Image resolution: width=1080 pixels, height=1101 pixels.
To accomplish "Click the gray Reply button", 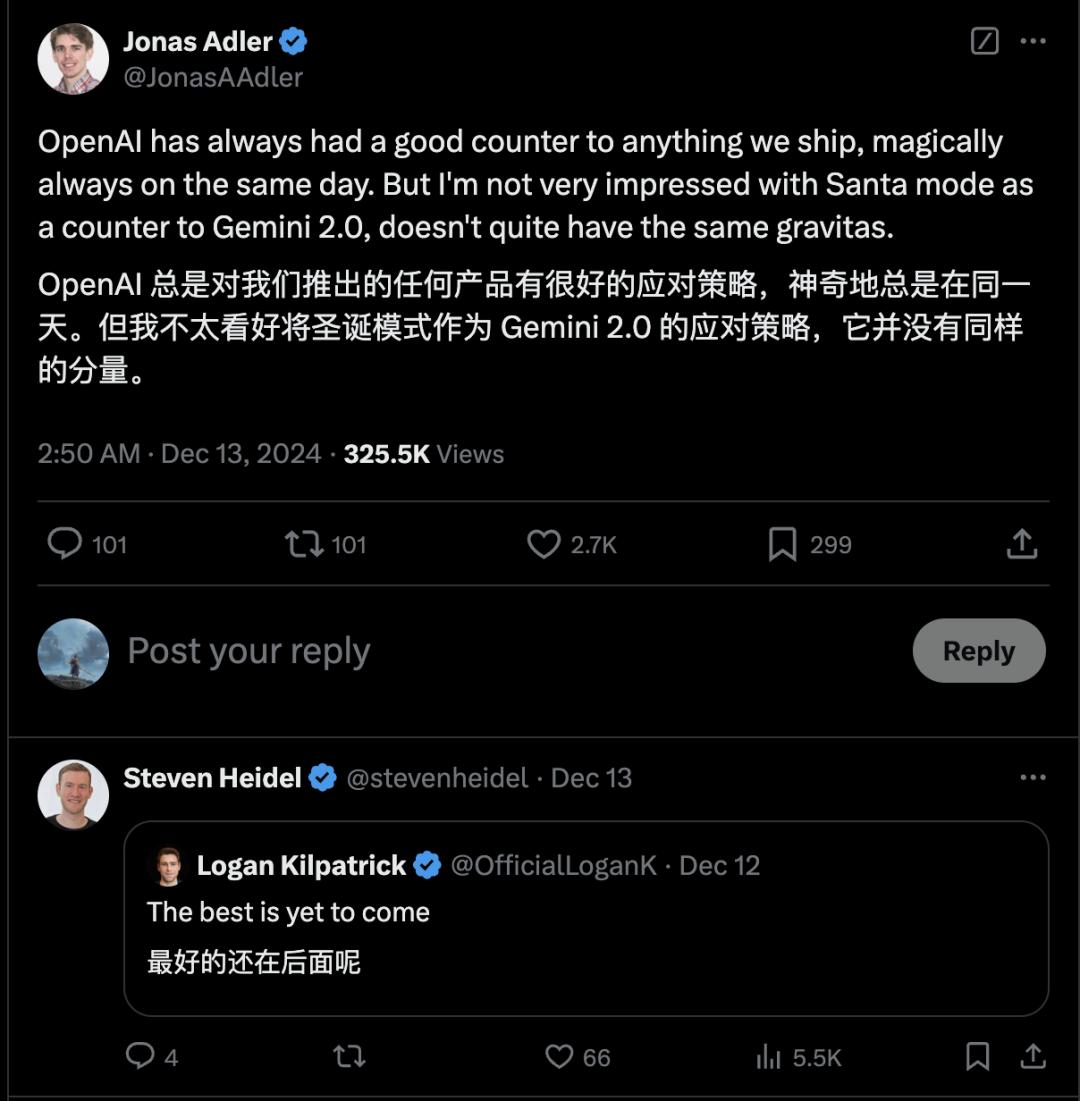I will pyautogui.click(x=978, y=651).
